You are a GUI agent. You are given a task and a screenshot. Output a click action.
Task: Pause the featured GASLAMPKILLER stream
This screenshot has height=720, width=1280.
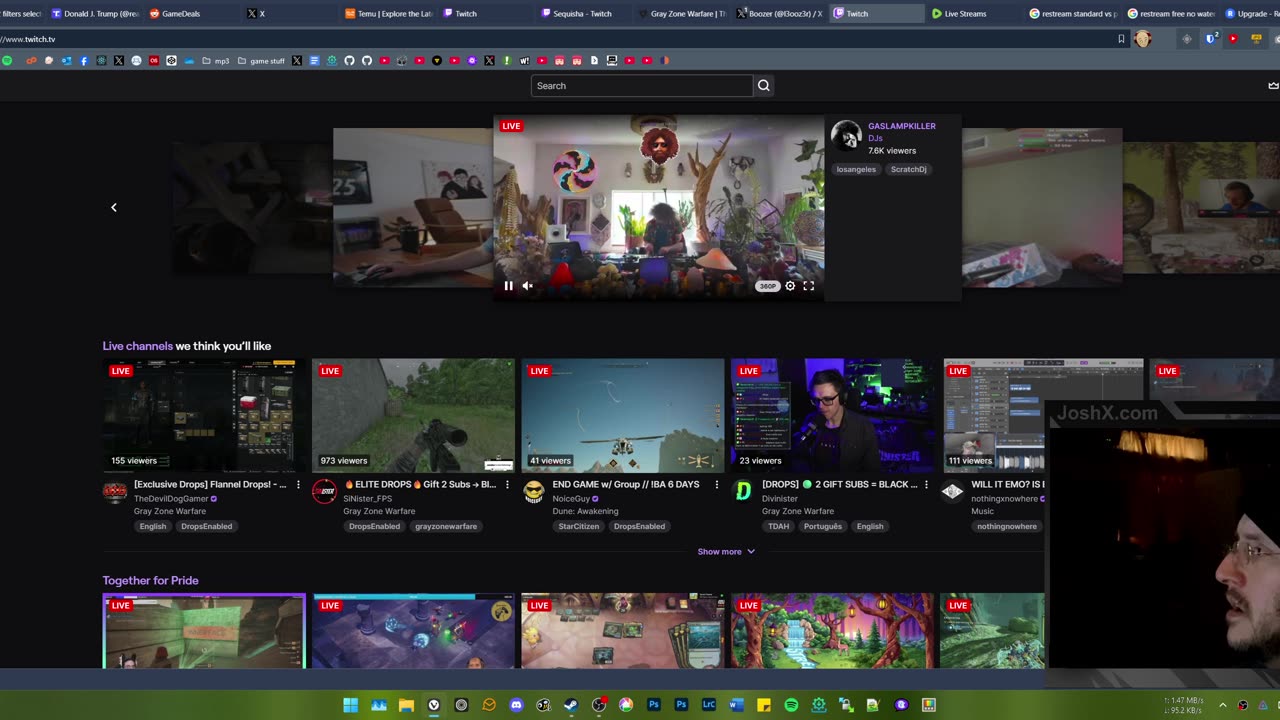coord(508,286)
